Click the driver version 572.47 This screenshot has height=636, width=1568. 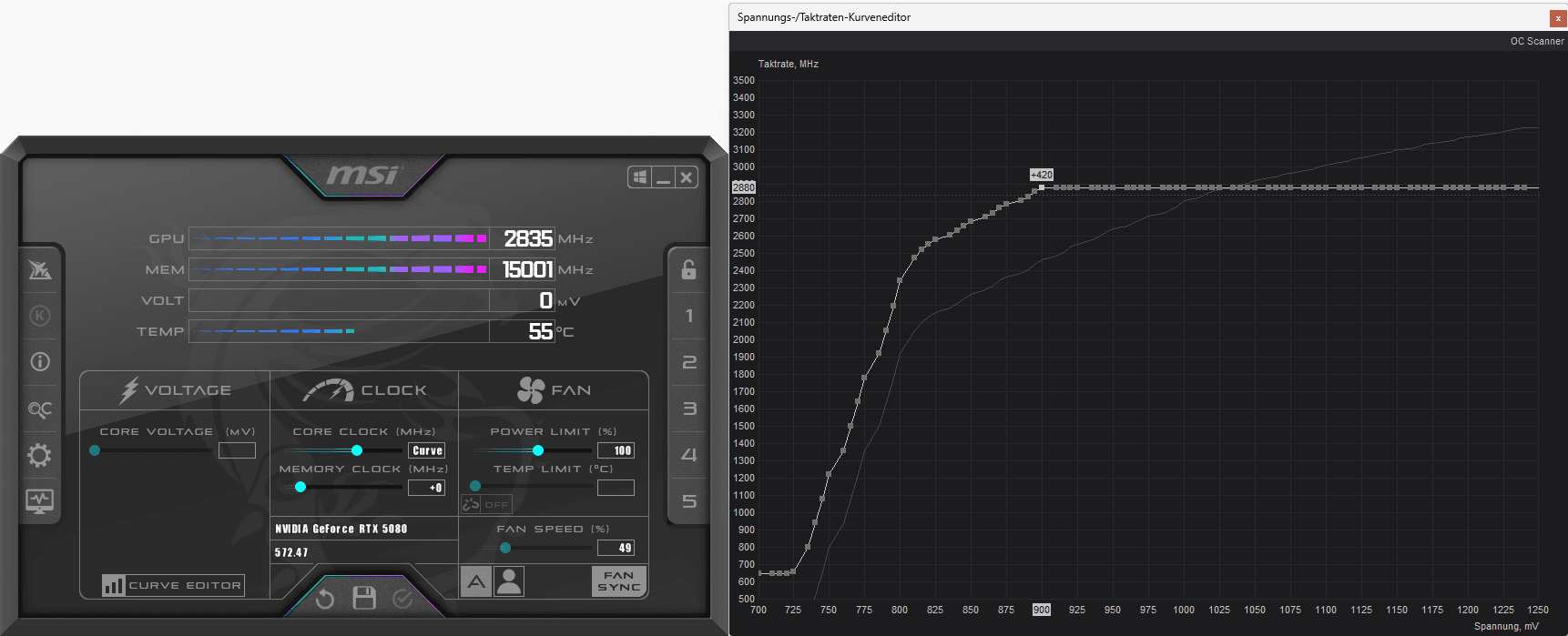(x=291, y=552)
